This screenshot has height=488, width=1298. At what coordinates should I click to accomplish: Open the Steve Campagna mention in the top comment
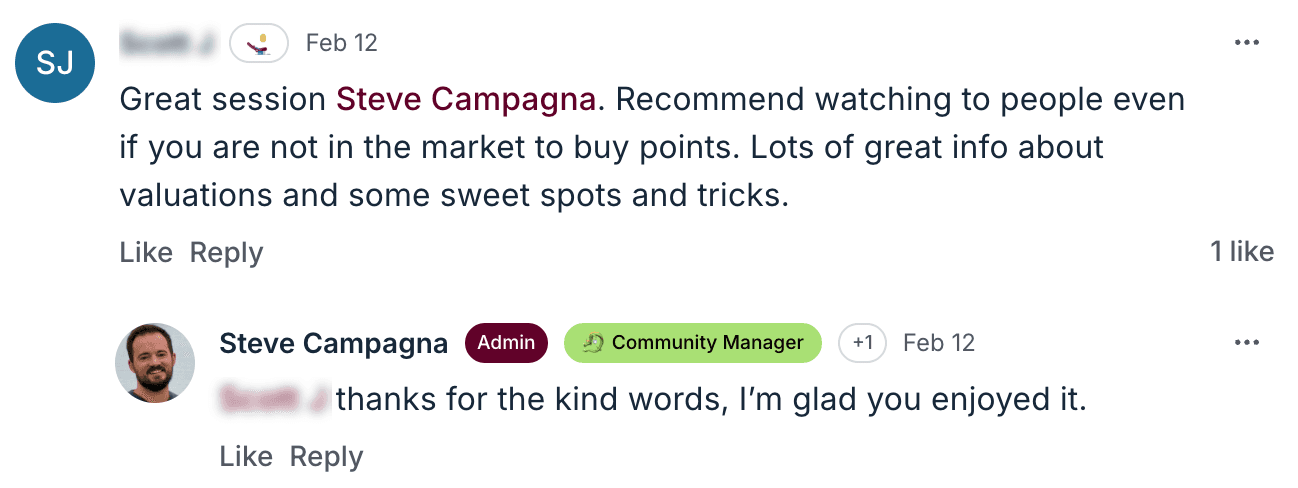click(x=466, y=99)
